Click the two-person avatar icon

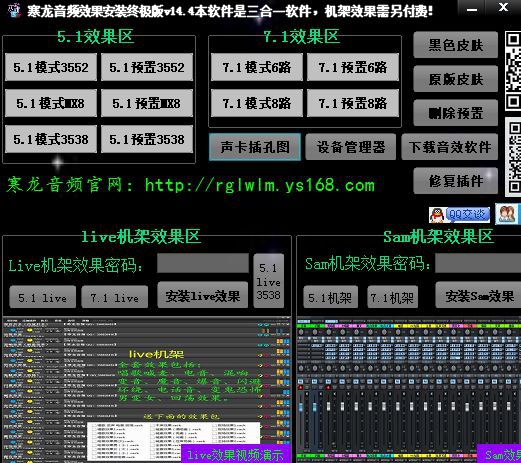click(x=507, y=214)
